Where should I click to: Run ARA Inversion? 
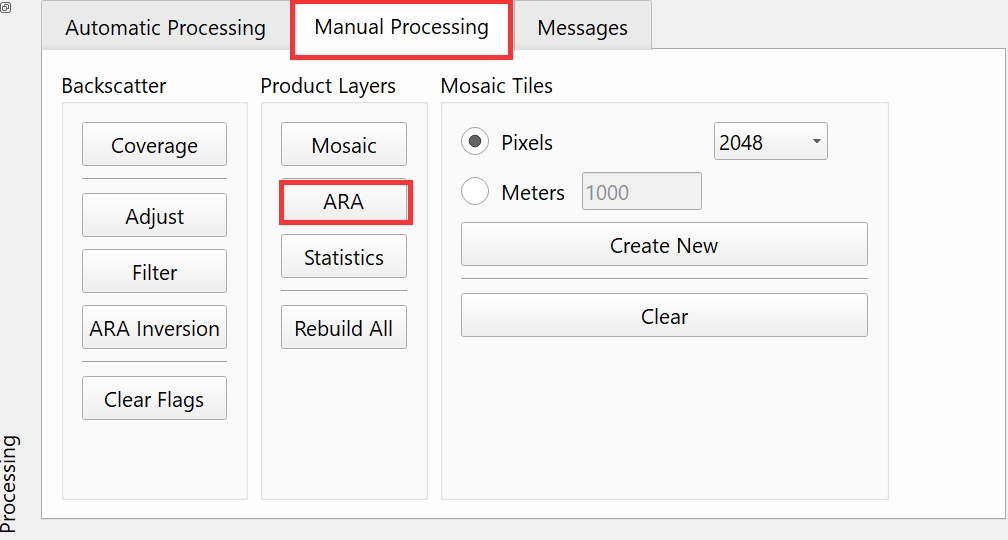point(154,328)
